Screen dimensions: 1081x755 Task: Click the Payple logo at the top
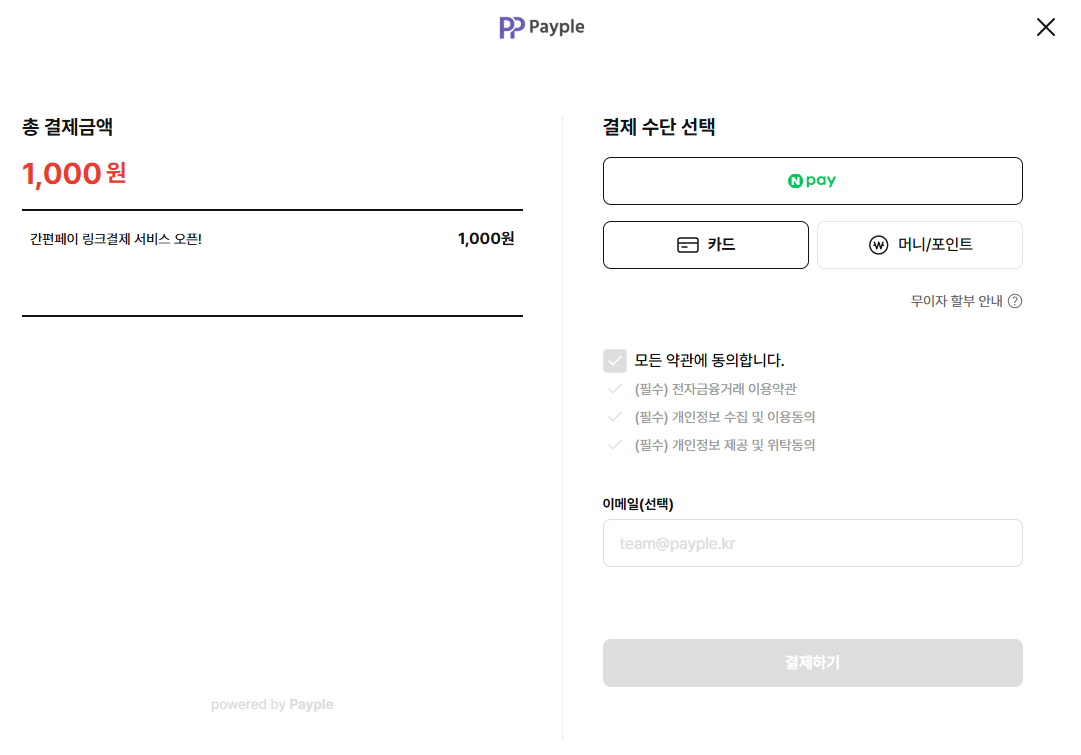click(541, 27)
